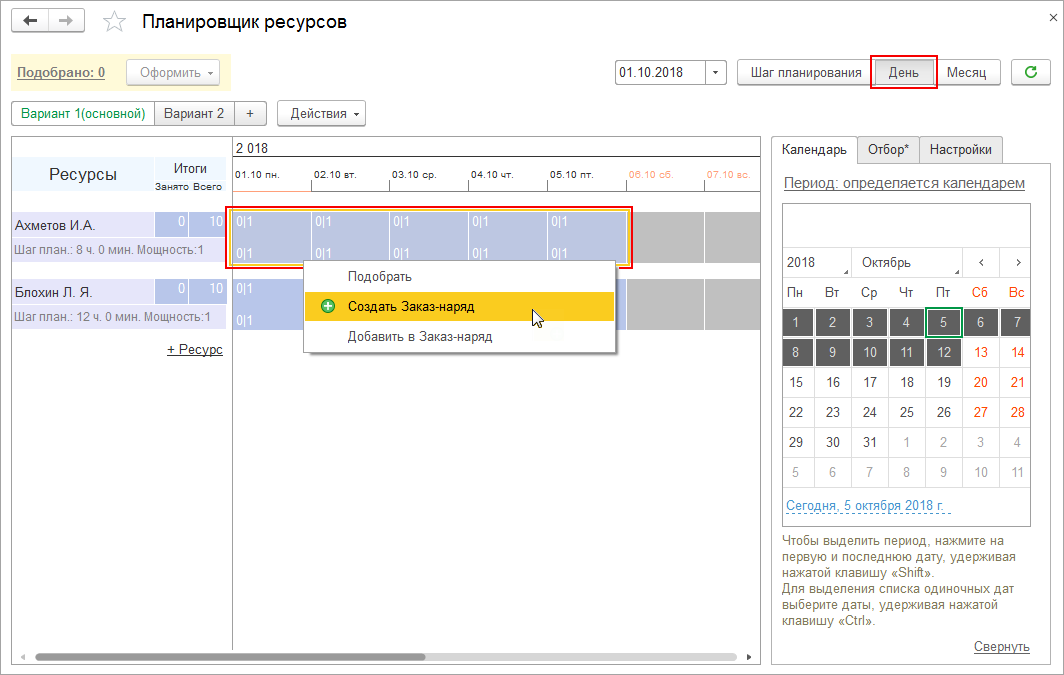The width and height of the screenshot is (1064, 675).
Task: Open the Оформить dropdown
Action: point(173,73)
